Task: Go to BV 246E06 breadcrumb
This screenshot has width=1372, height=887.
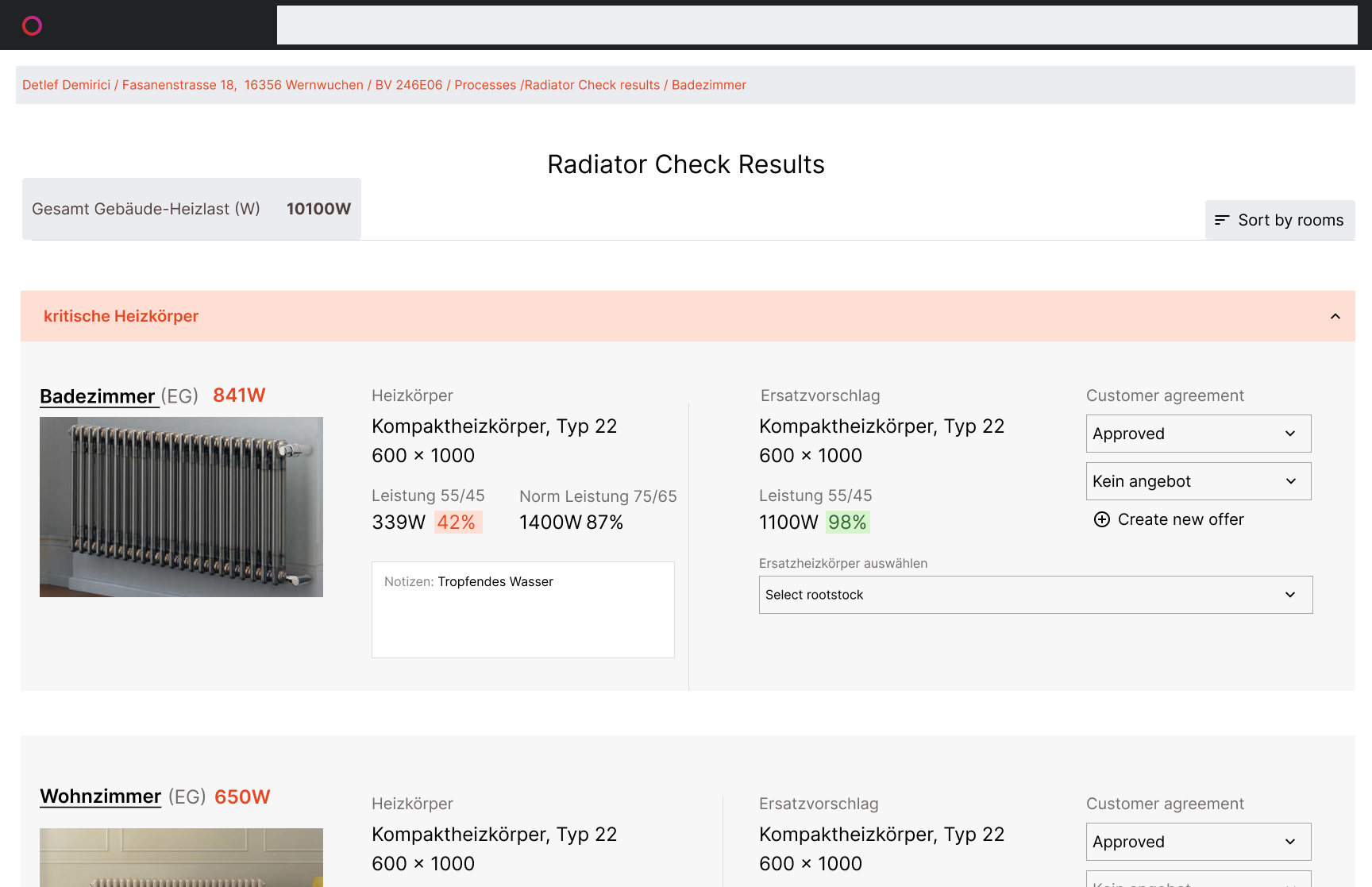Action: (x=409, y=85)
